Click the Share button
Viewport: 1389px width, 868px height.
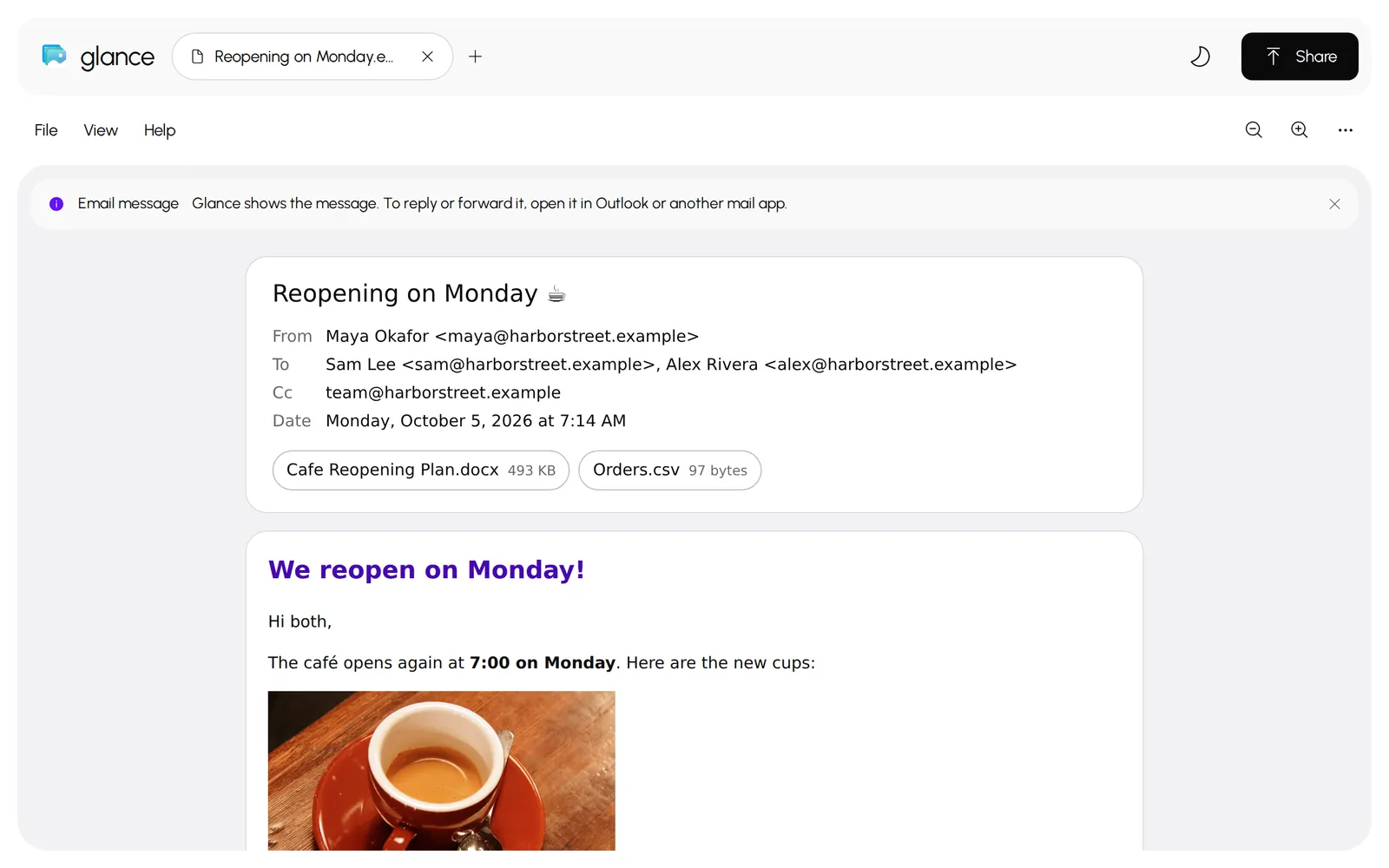1300,56
